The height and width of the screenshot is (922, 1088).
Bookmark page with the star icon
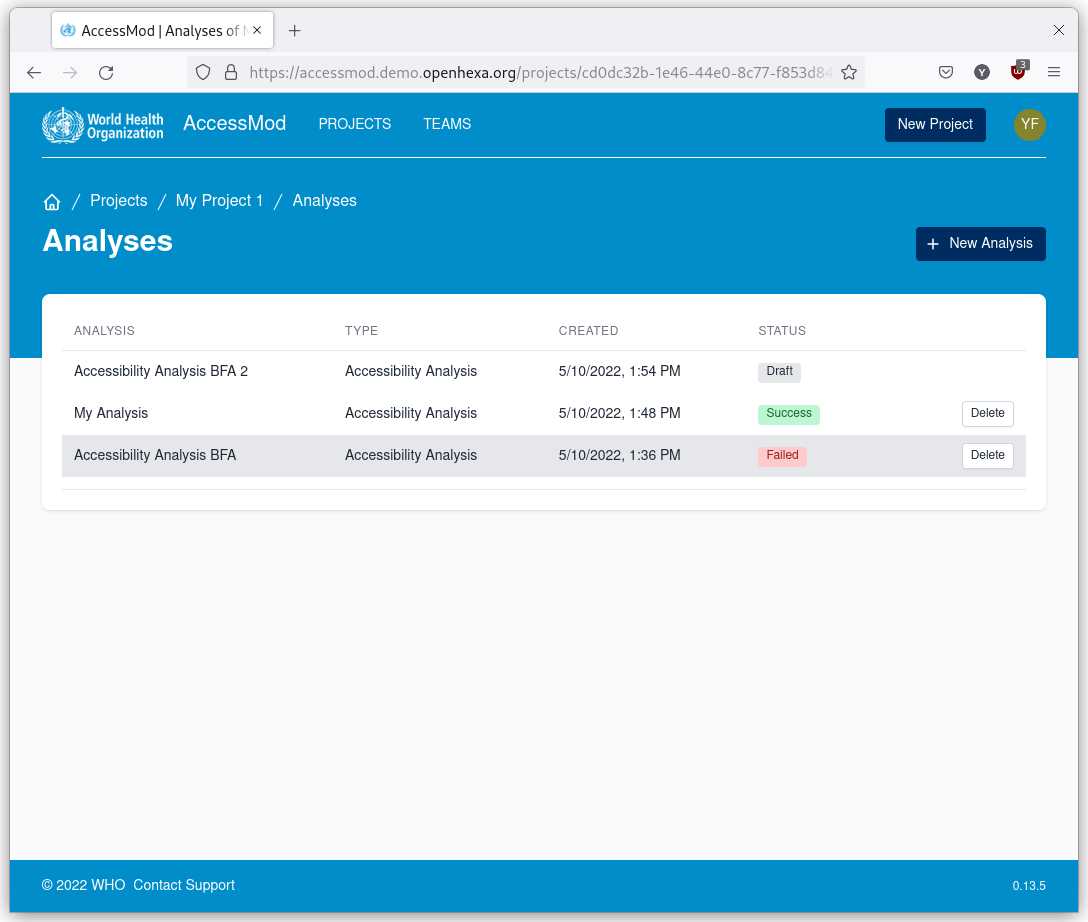coord(849,72)
